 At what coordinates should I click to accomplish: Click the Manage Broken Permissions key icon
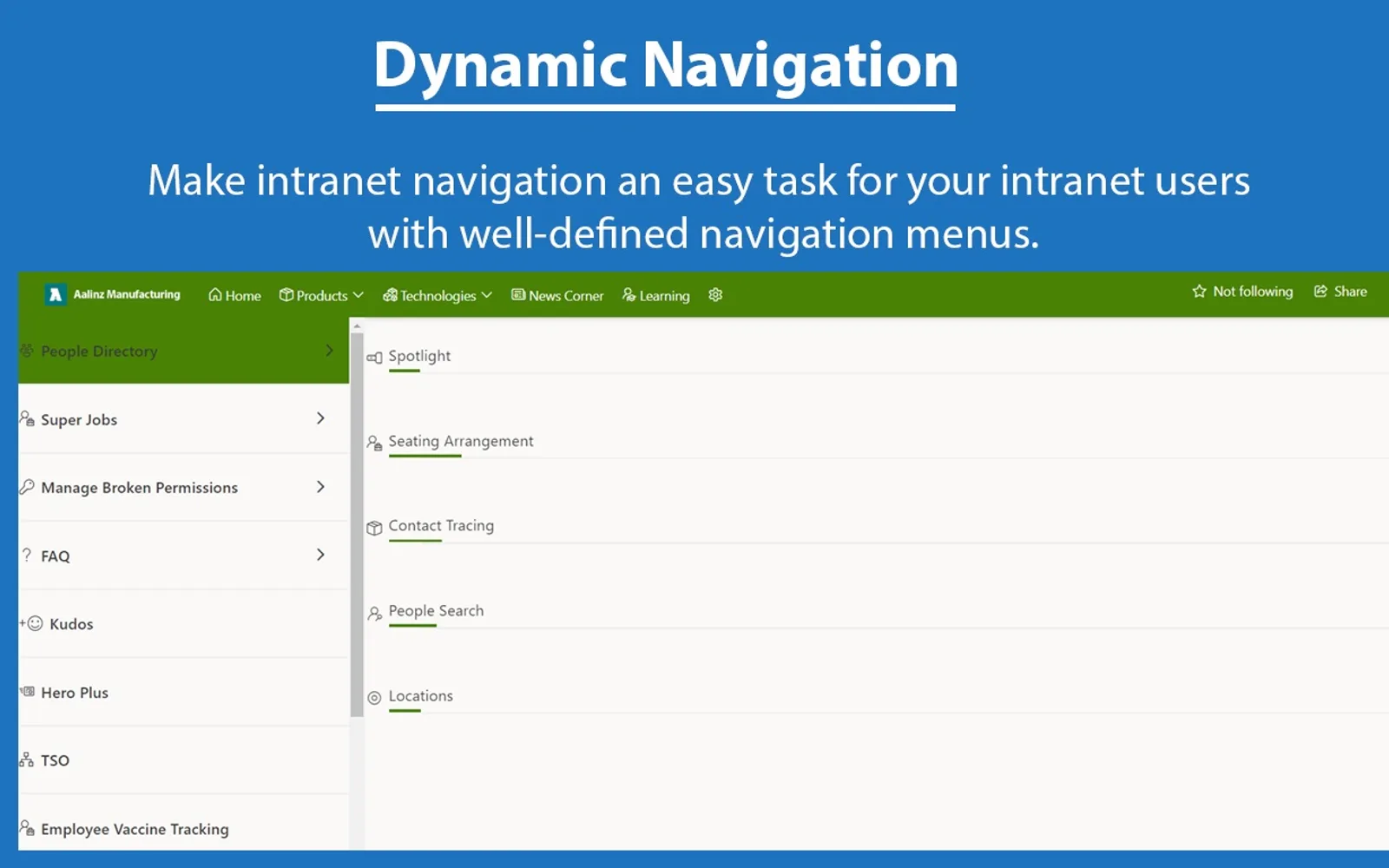(x=27, y=487)
